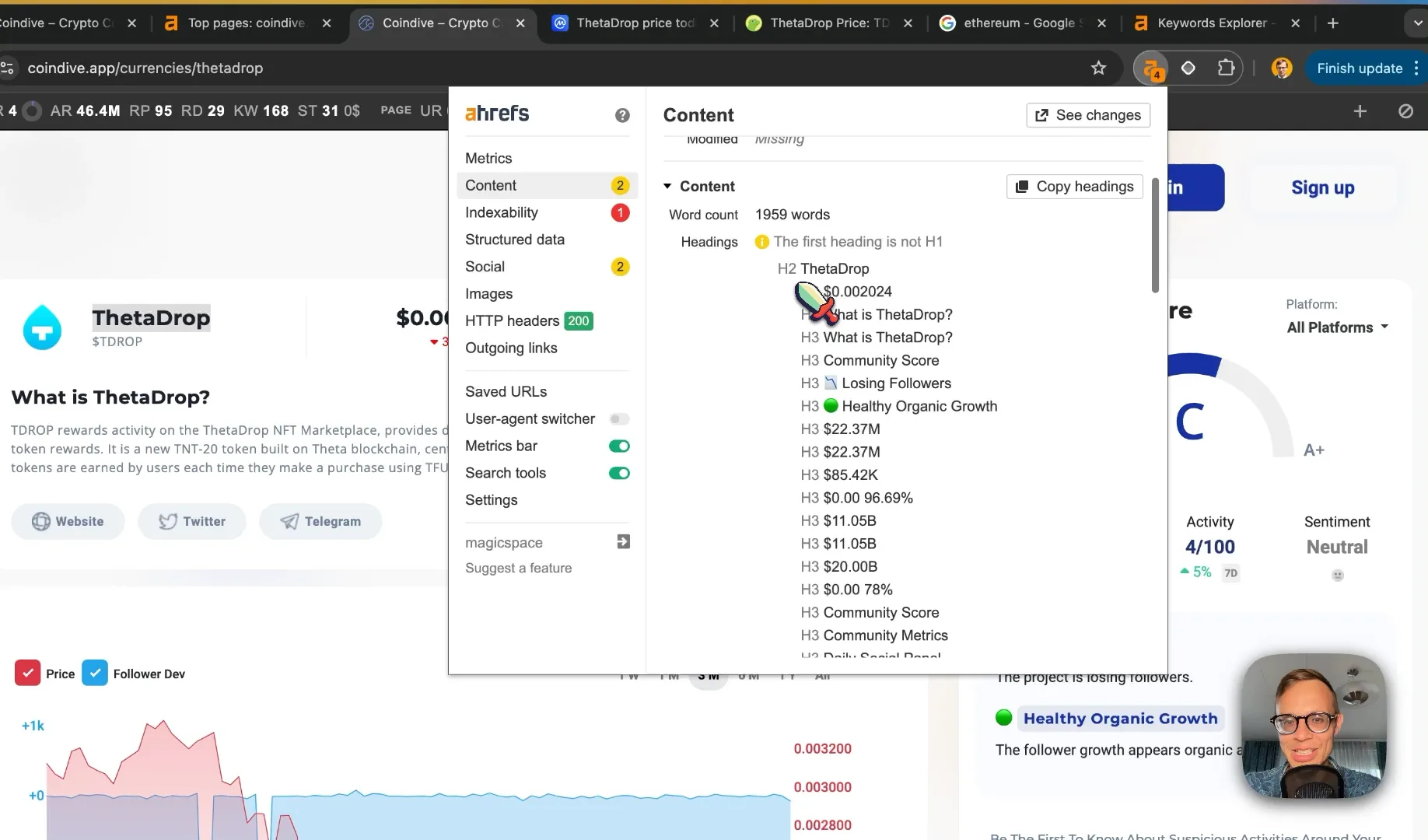Open the All Platforms dropdown
The height and width of the screenshot is (840, 1428).
pyautogui.click(x=1338, y=327)
